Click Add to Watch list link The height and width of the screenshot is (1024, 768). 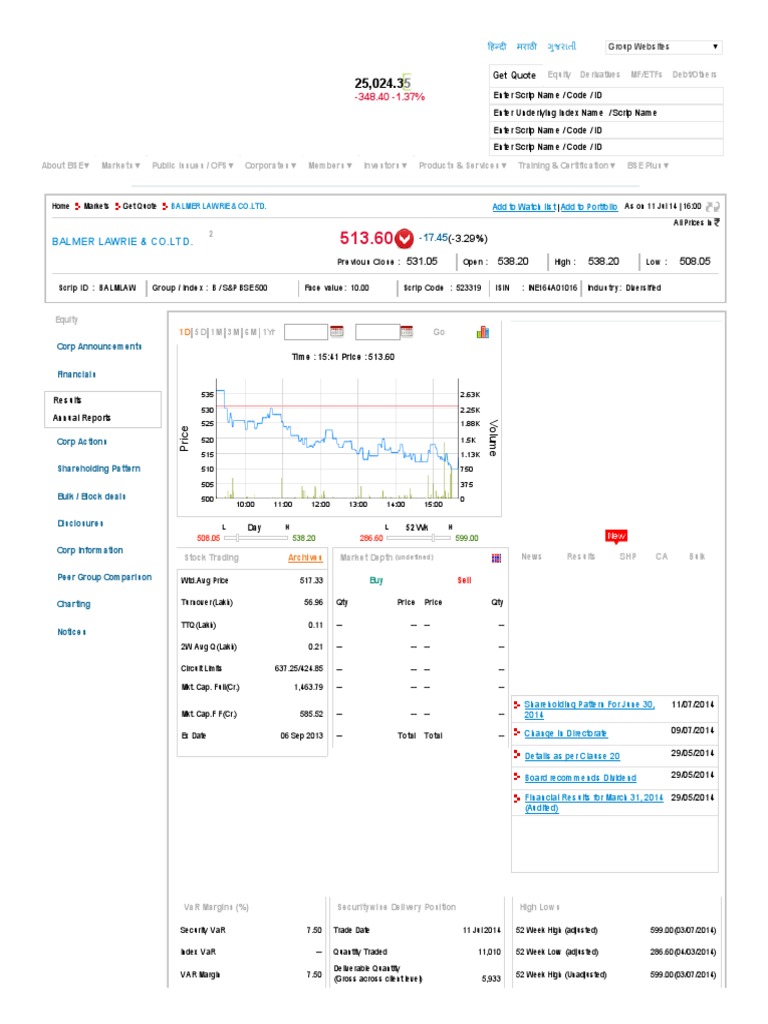pos(524,207)
